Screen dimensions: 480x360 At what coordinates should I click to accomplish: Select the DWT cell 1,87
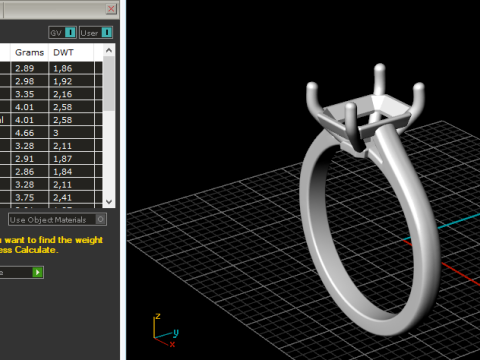(x=71, y=159)
